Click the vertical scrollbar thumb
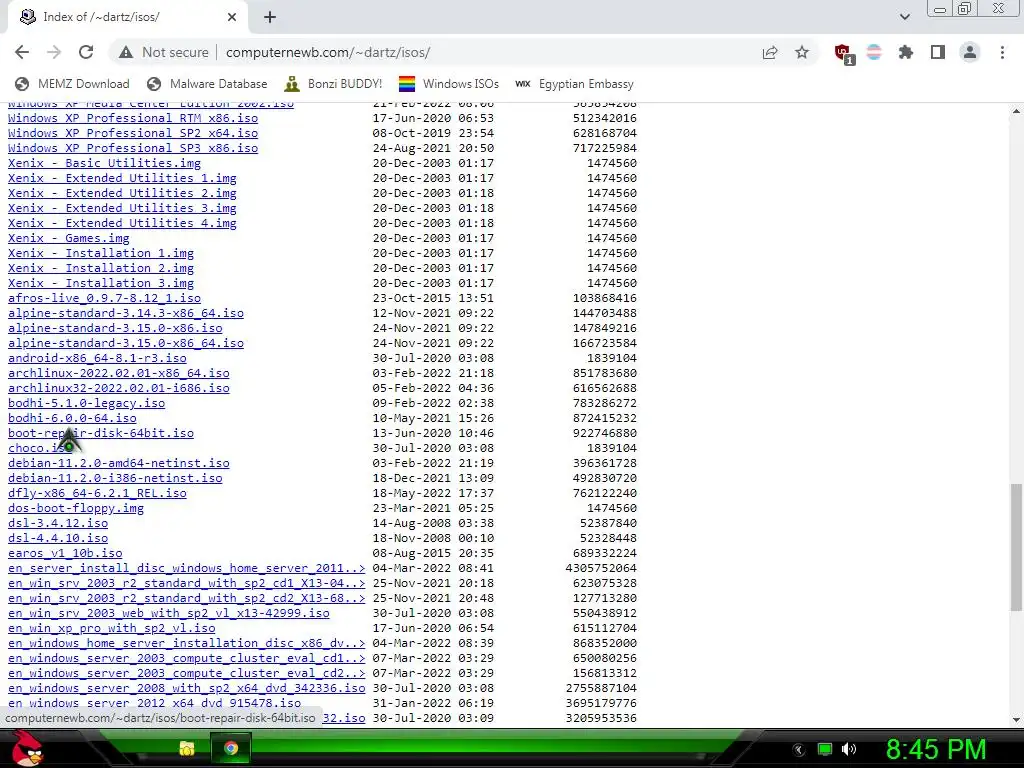This screenshot has height=768, width=1024. 1016,547
